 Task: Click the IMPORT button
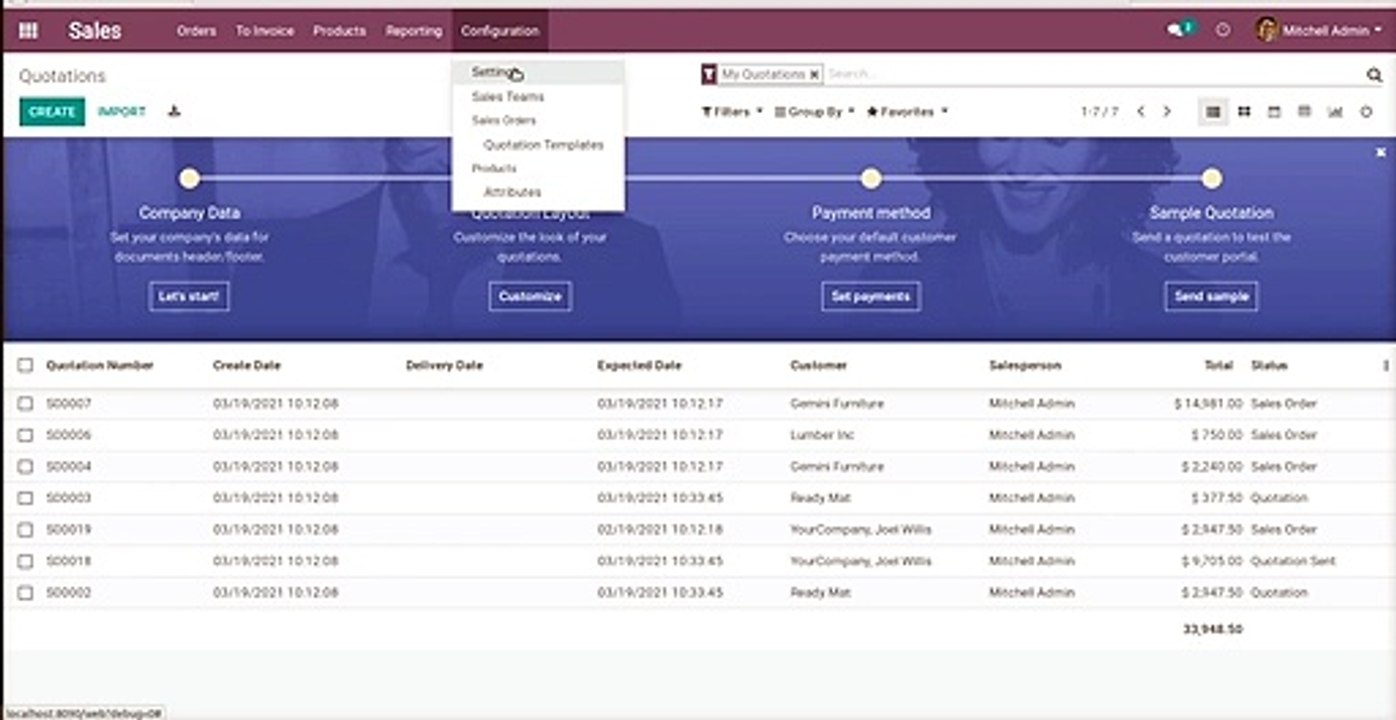pos(122,112)
